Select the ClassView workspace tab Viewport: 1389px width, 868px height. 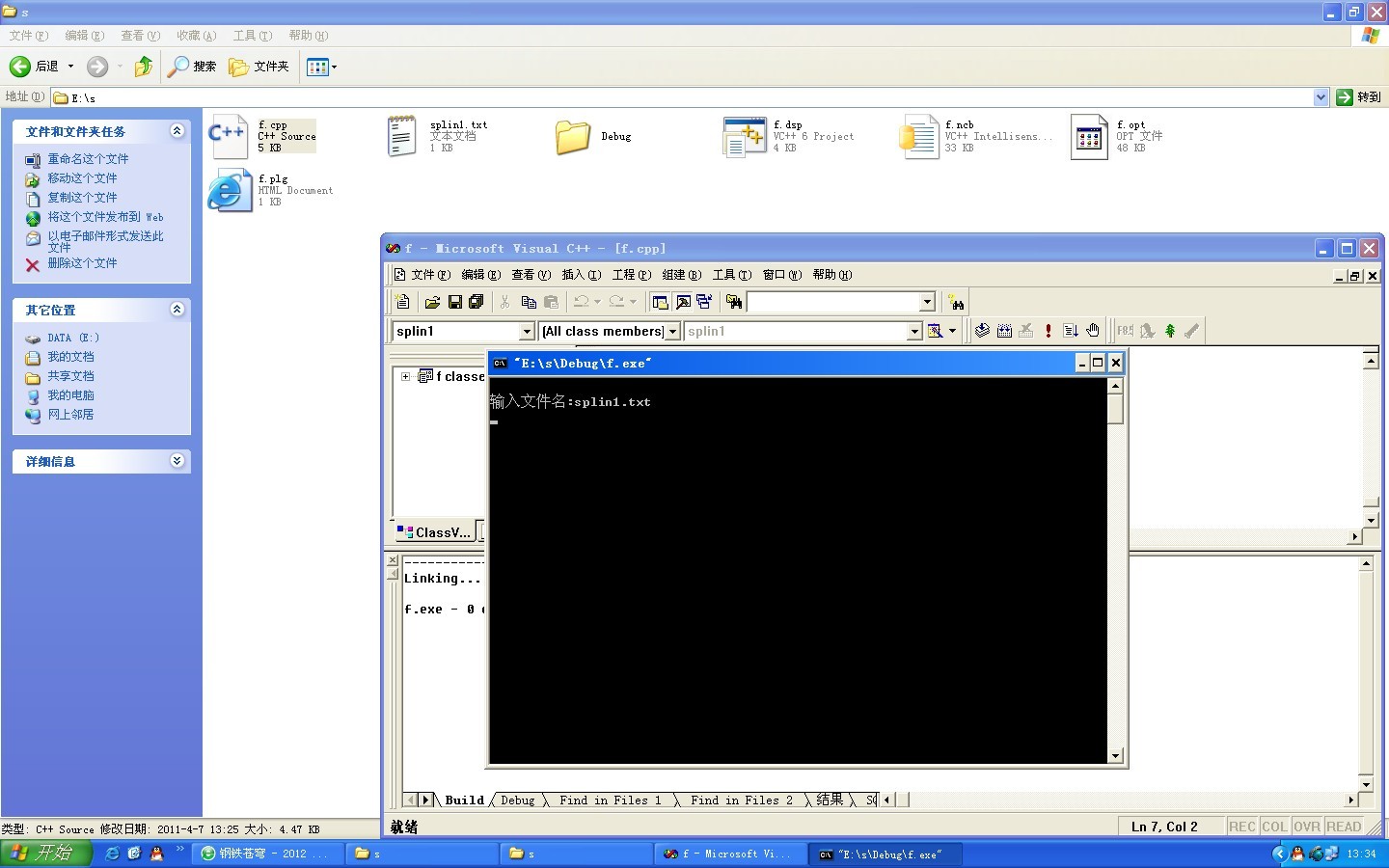pos(434,532)
